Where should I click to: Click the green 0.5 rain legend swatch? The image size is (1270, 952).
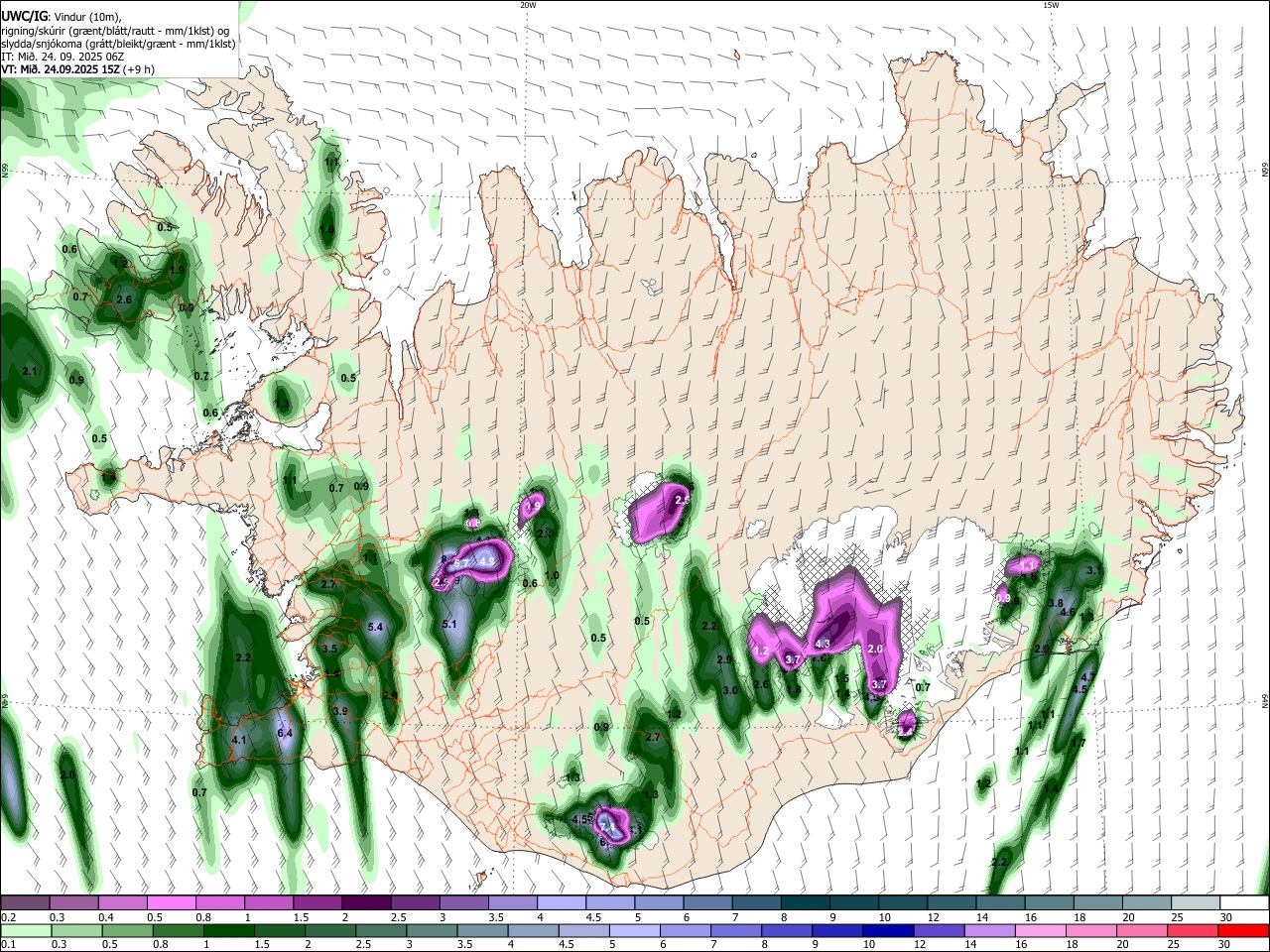[126, 931]
